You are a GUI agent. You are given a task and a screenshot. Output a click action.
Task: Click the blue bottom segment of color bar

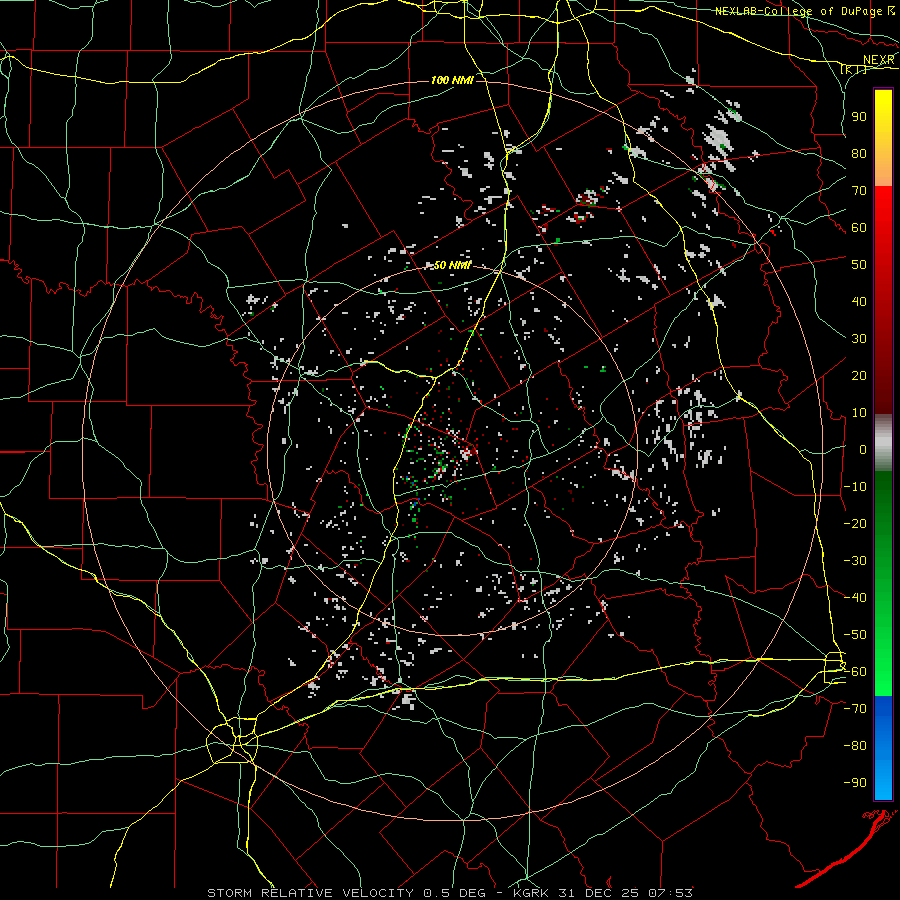tap(883, 747)
